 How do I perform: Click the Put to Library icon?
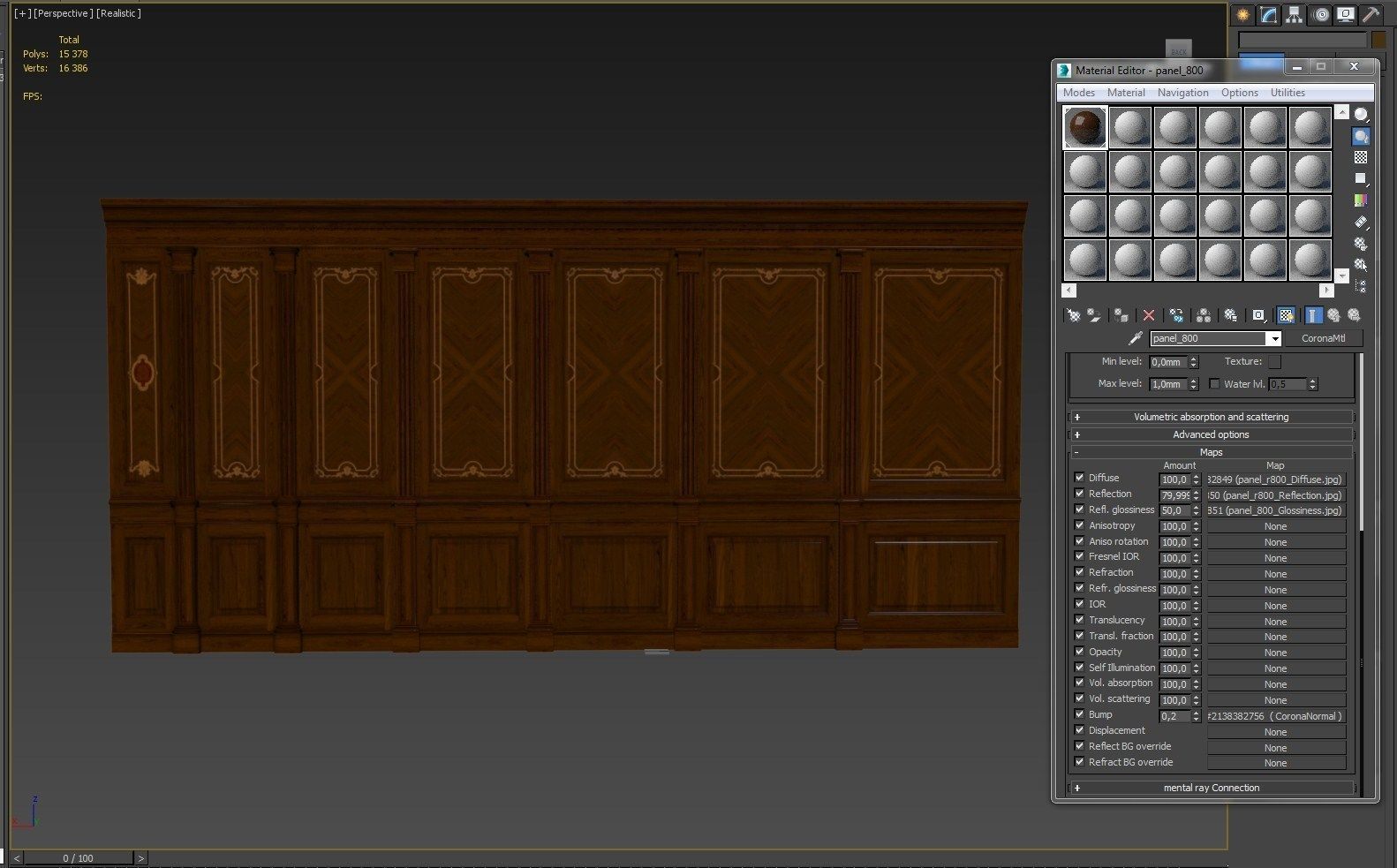point(1231,315)
